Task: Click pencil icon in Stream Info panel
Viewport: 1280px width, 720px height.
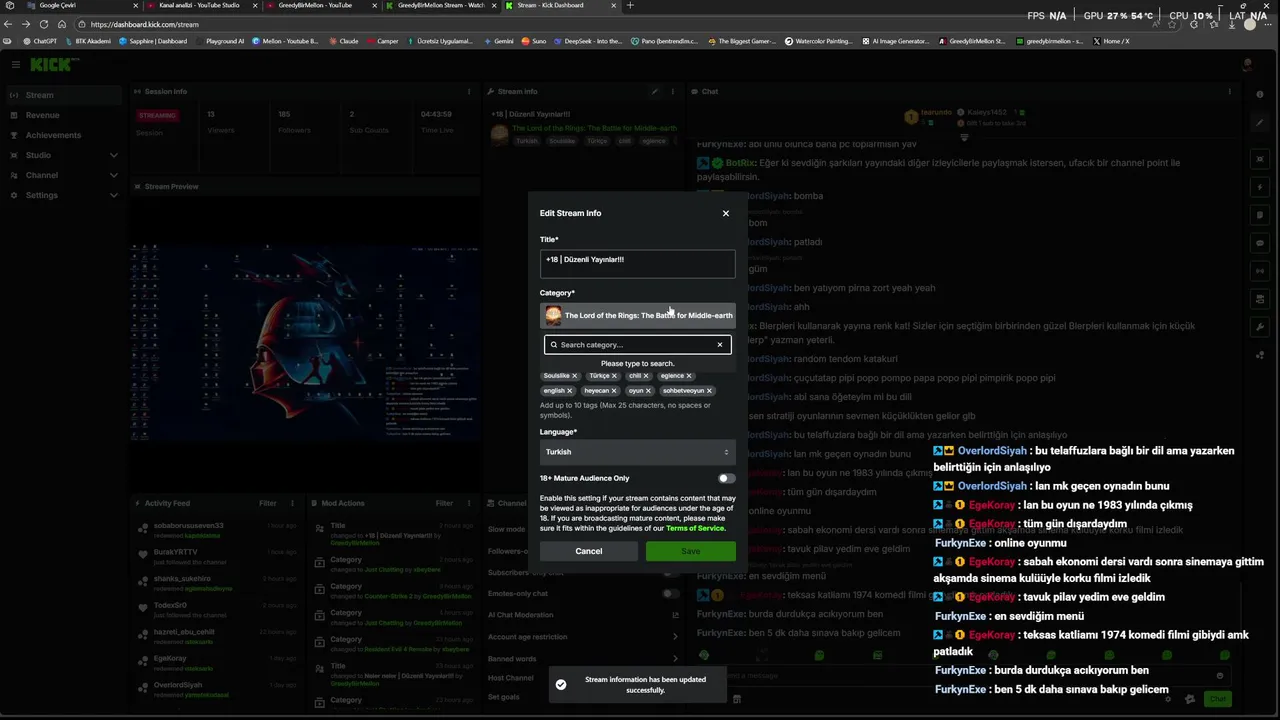Action: [x=655, y=92]
